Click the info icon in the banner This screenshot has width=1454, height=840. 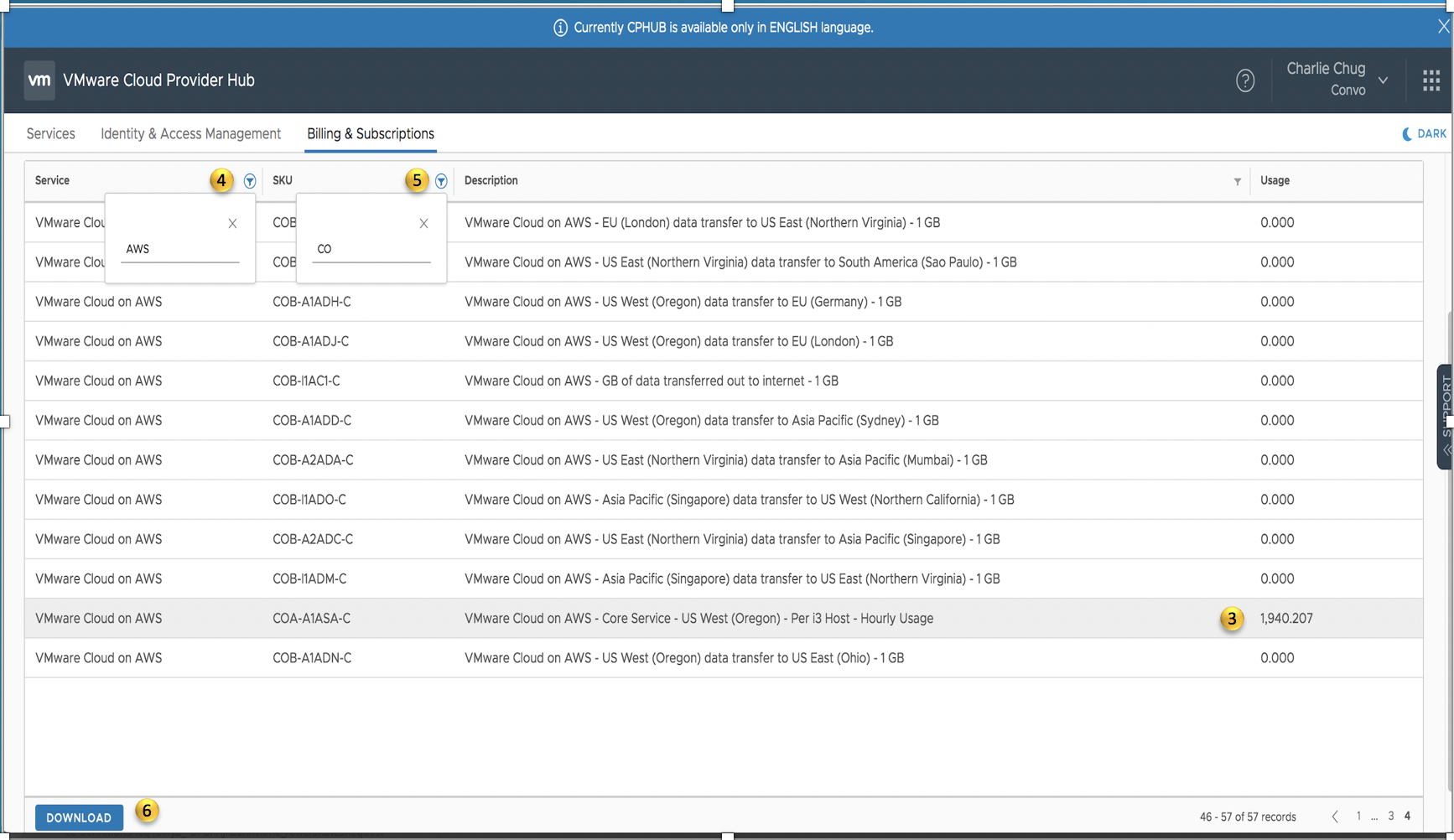pyautogui.click(x=560, y=28)
